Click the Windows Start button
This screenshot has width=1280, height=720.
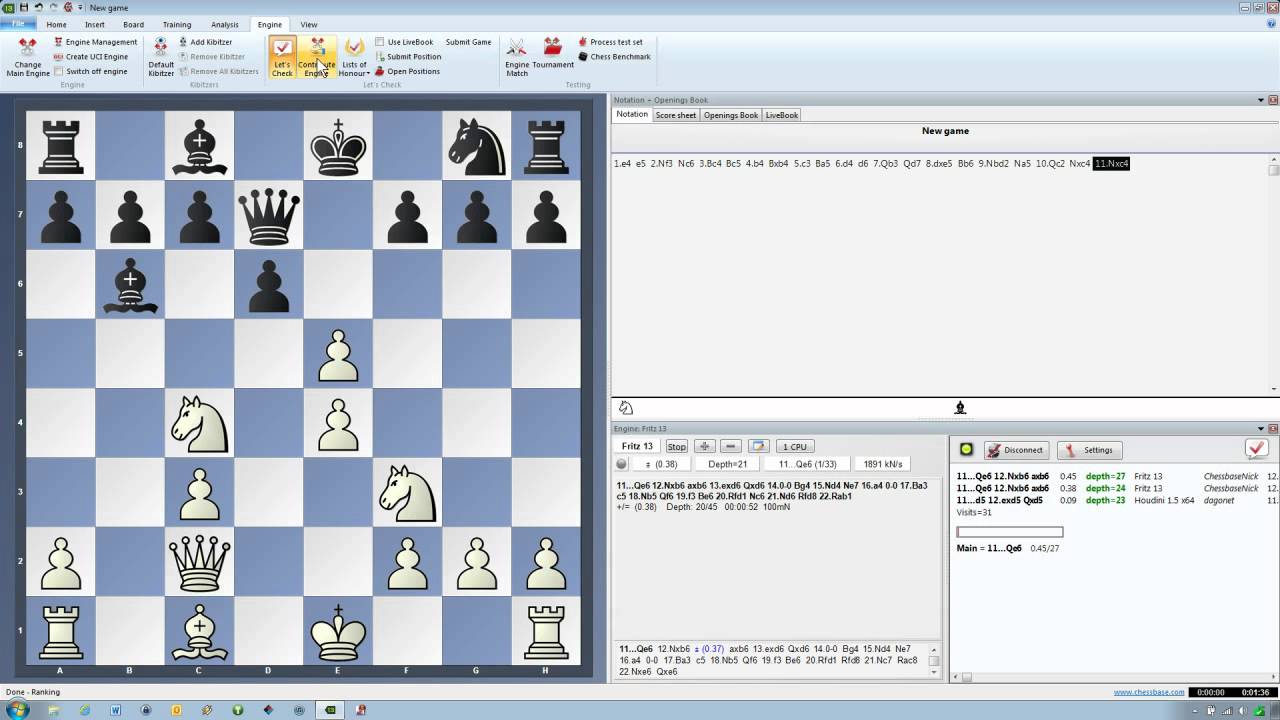point(18,710)
